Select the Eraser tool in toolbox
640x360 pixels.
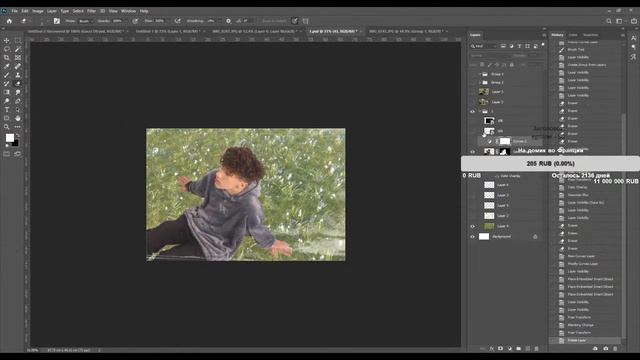coord(18,83)
